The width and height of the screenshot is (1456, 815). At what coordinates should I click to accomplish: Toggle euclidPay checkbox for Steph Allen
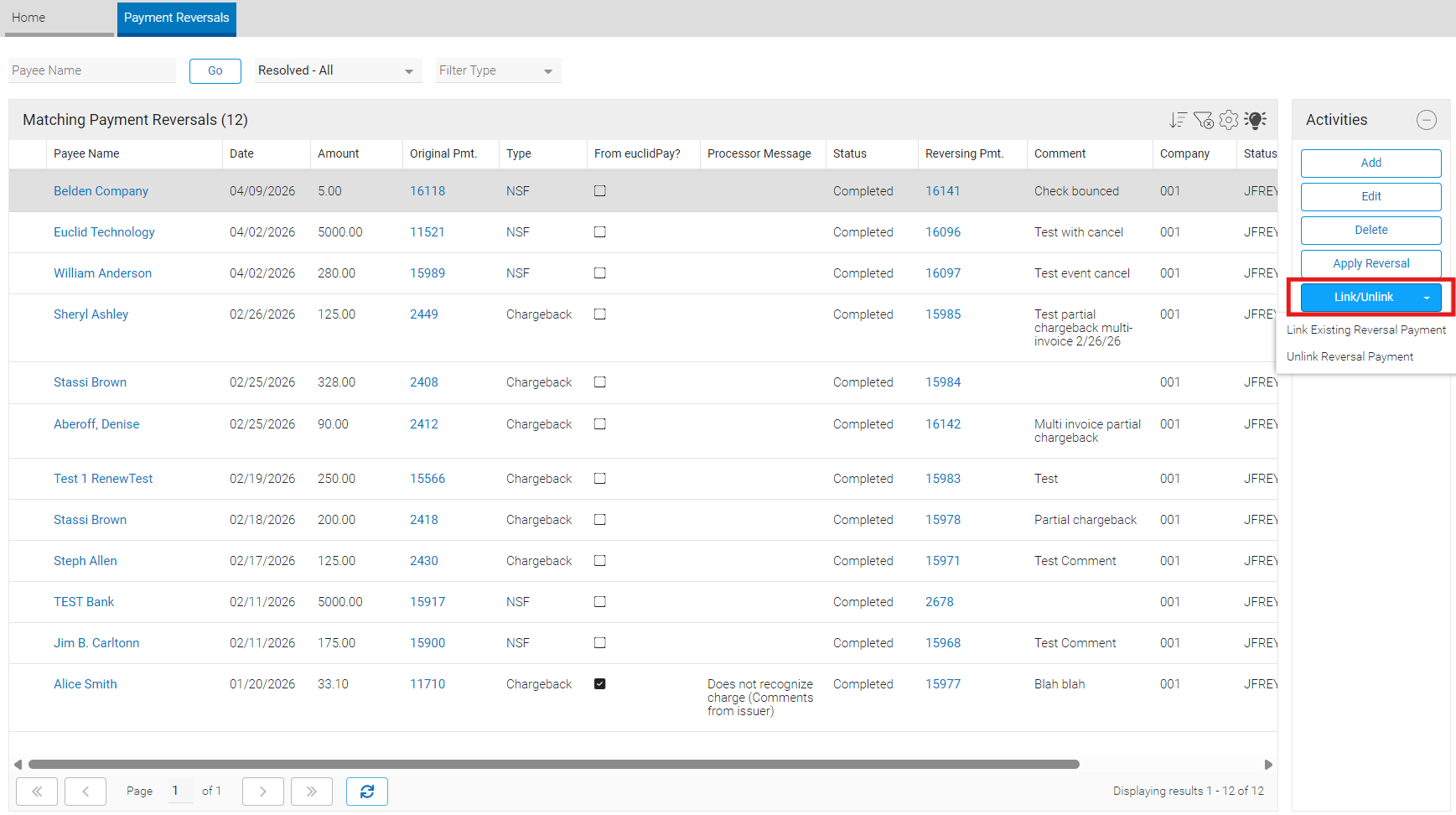600,561
